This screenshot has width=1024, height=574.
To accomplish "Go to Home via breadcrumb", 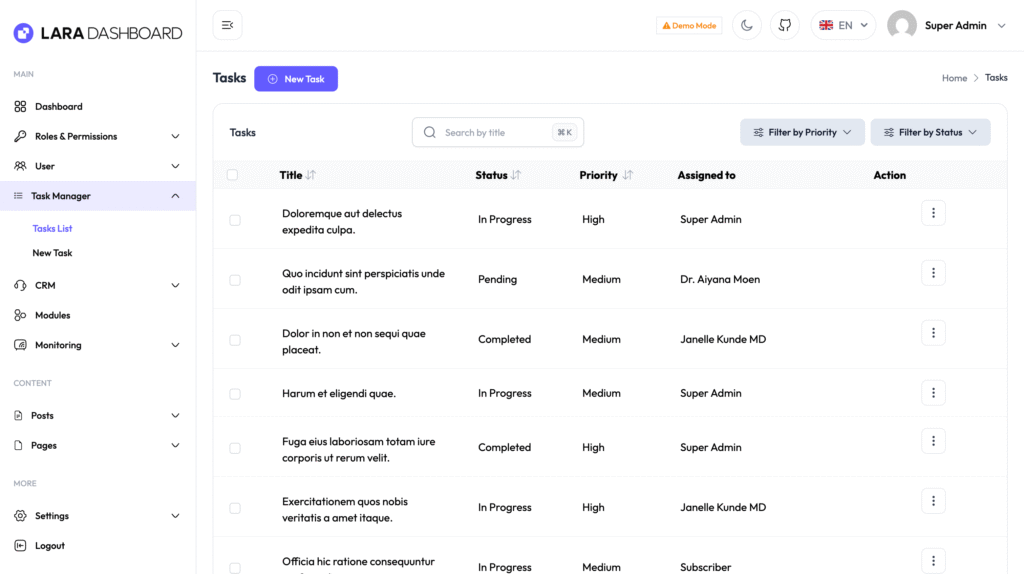I will click(x=954, y=78).
